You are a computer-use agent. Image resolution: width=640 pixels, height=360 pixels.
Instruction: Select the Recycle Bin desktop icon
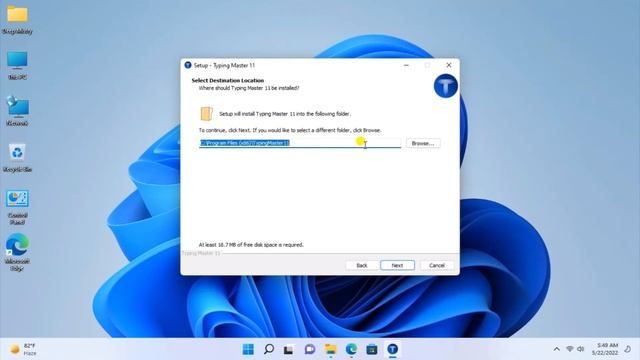coord(17,158)
